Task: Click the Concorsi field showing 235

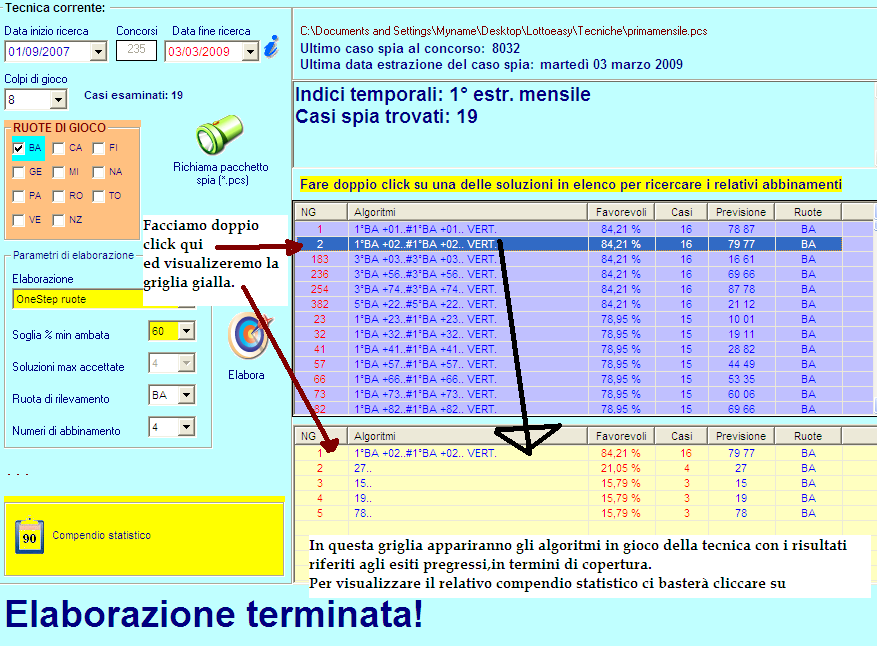Action: click(136, 50)
